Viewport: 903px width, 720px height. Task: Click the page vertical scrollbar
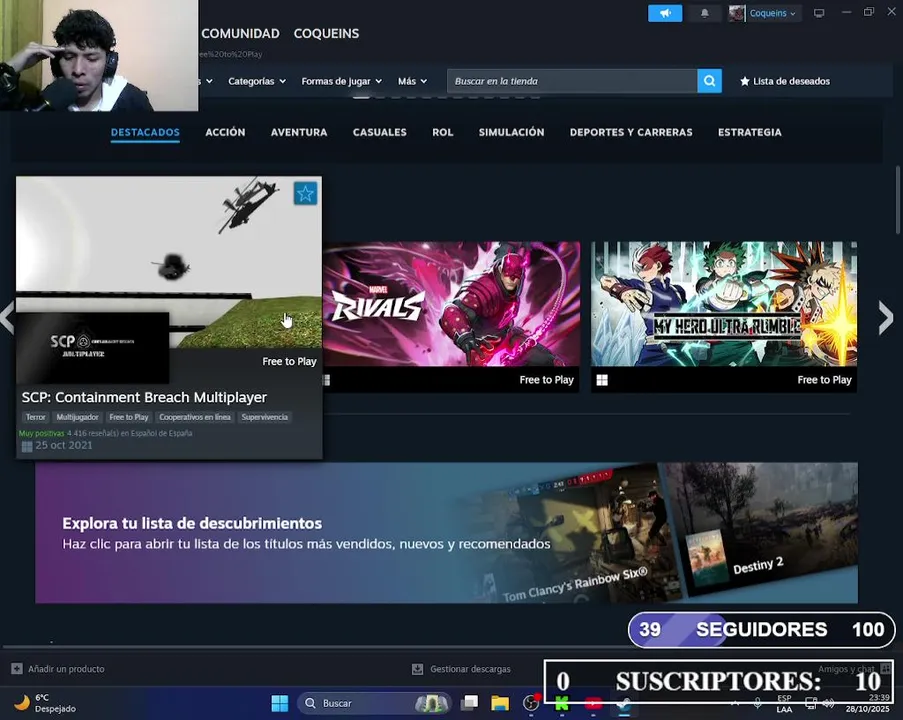point(898,199)
